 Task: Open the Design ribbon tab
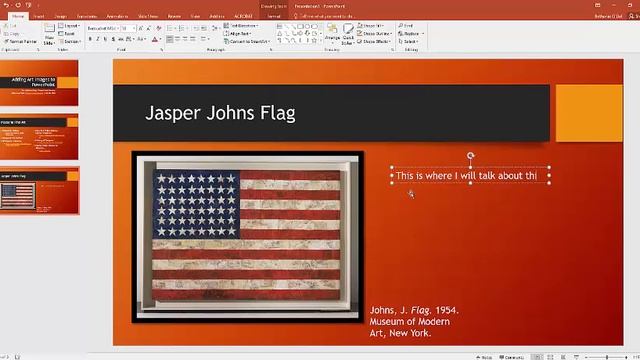(60, 16)
